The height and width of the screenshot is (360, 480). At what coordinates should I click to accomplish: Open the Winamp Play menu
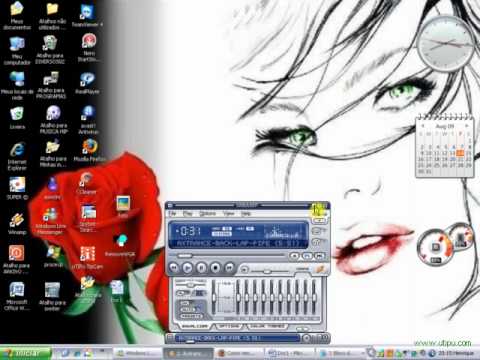[x=188, y=213]
